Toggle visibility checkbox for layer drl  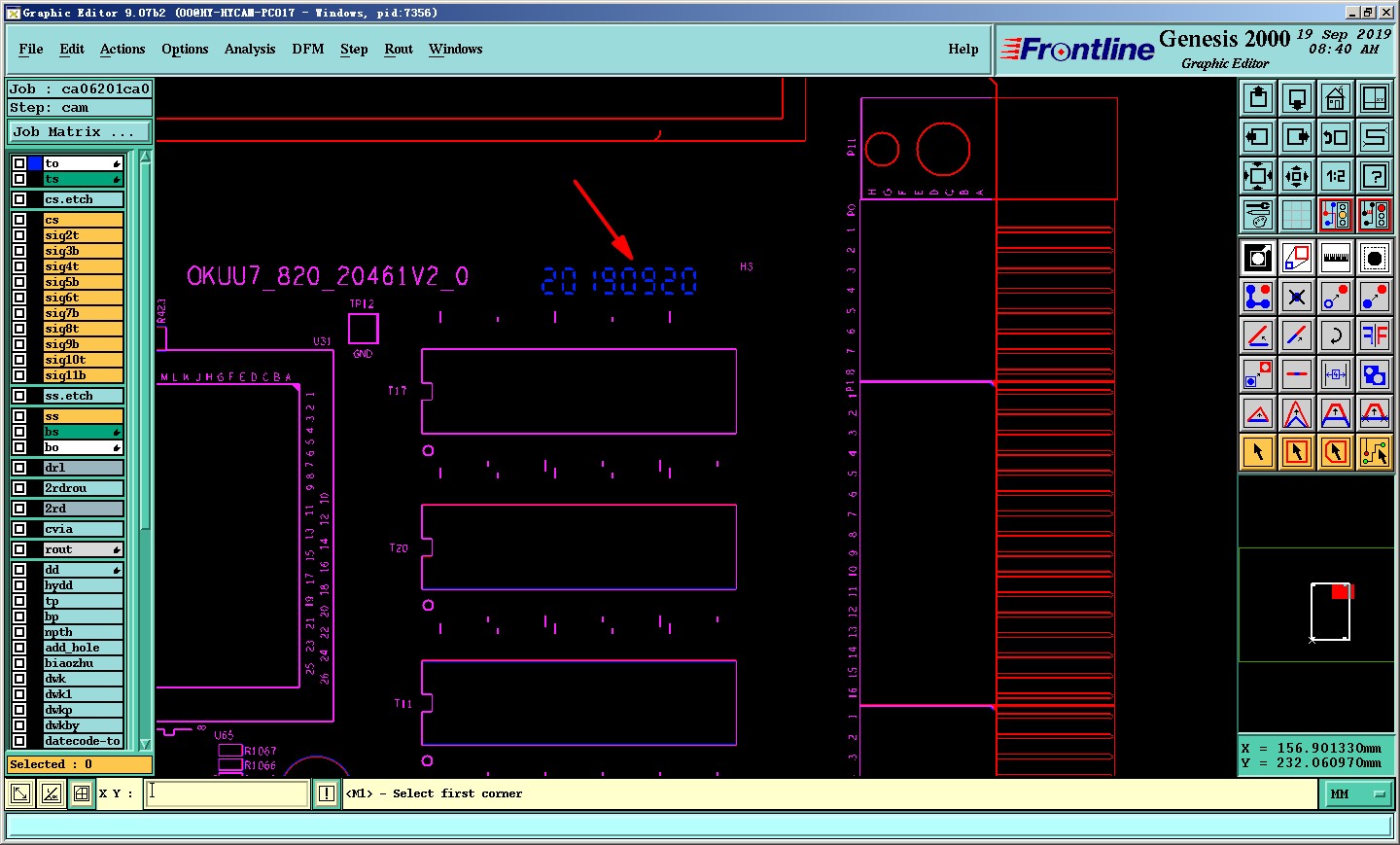pos(19,468)
